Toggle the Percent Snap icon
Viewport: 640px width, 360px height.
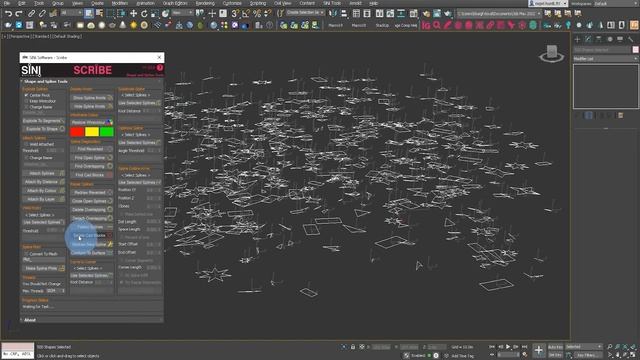[257, 13]
